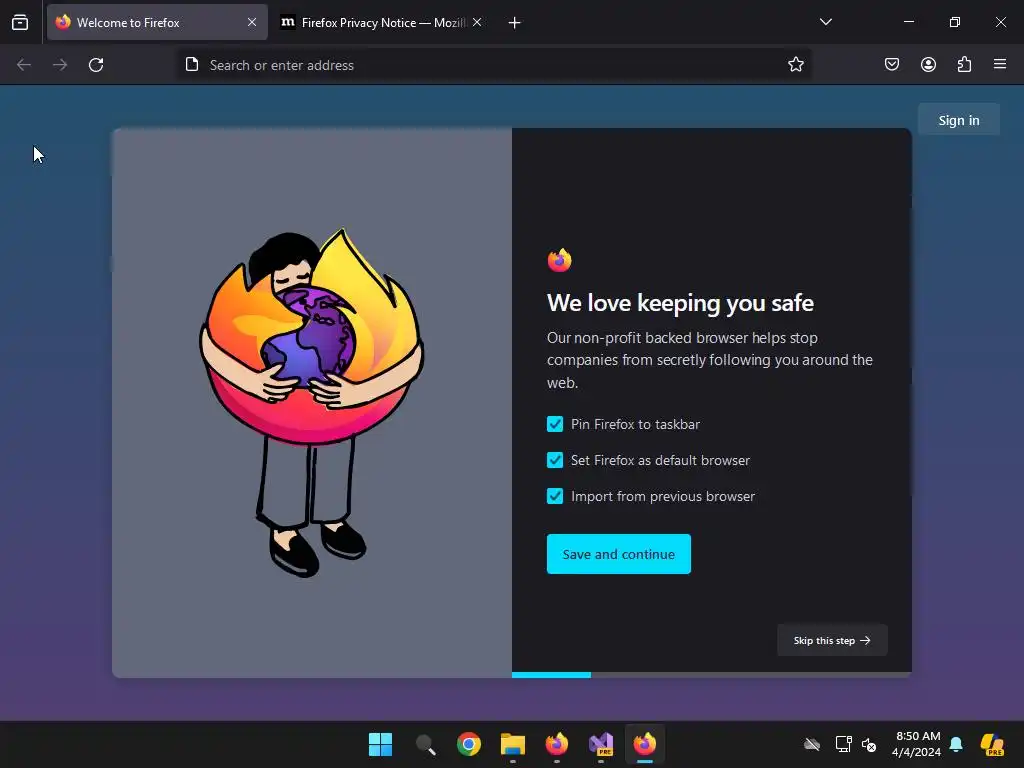
Task: Open the Extensions puzzle icon
Action: point(965,64)
